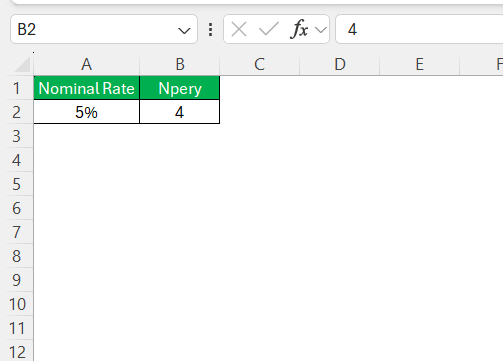Open Insert Function fx icon

pyautogui.click(x=299, y=29)
